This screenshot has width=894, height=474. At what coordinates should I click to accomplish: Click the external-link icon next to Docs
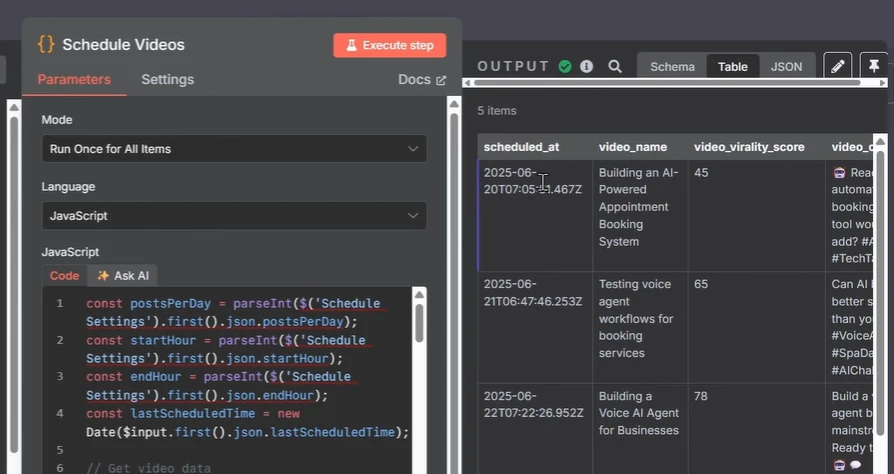click(x=441, y=80)
